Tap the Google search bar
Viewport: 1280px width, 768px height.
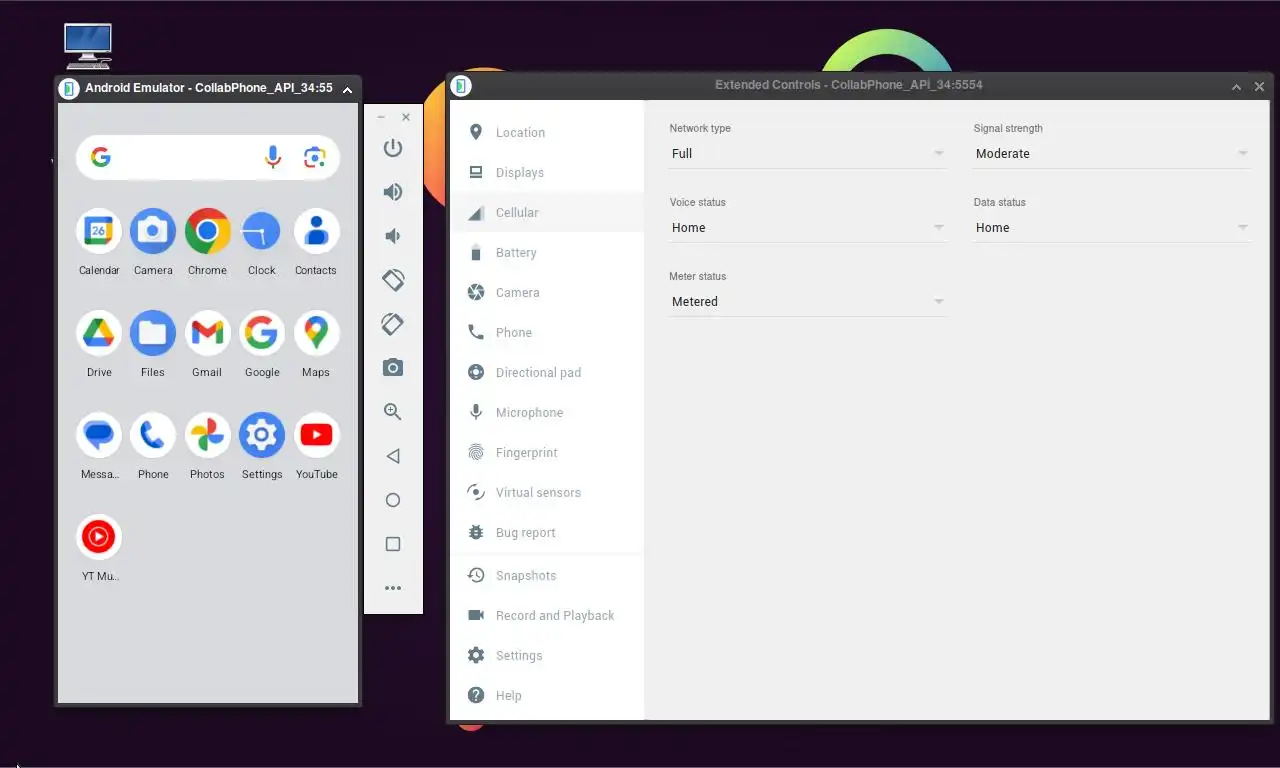point(208,157)
